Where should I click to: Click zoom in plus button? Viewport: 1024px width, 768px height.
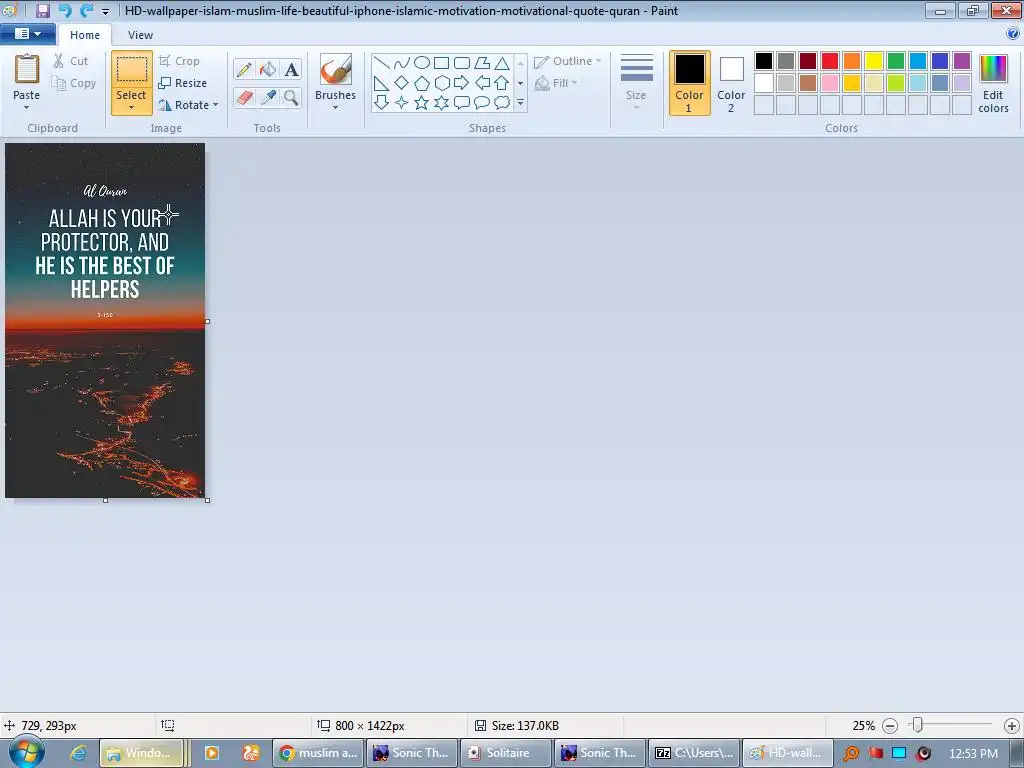(1012, 726)
